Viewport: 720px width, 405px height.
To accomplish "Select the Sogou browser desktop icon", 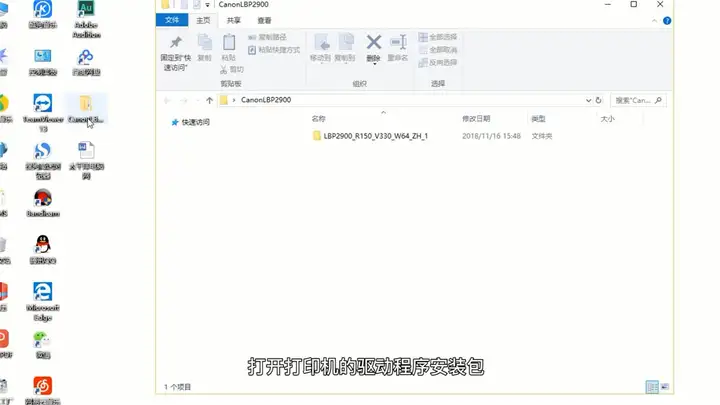I will coord(43,160).
